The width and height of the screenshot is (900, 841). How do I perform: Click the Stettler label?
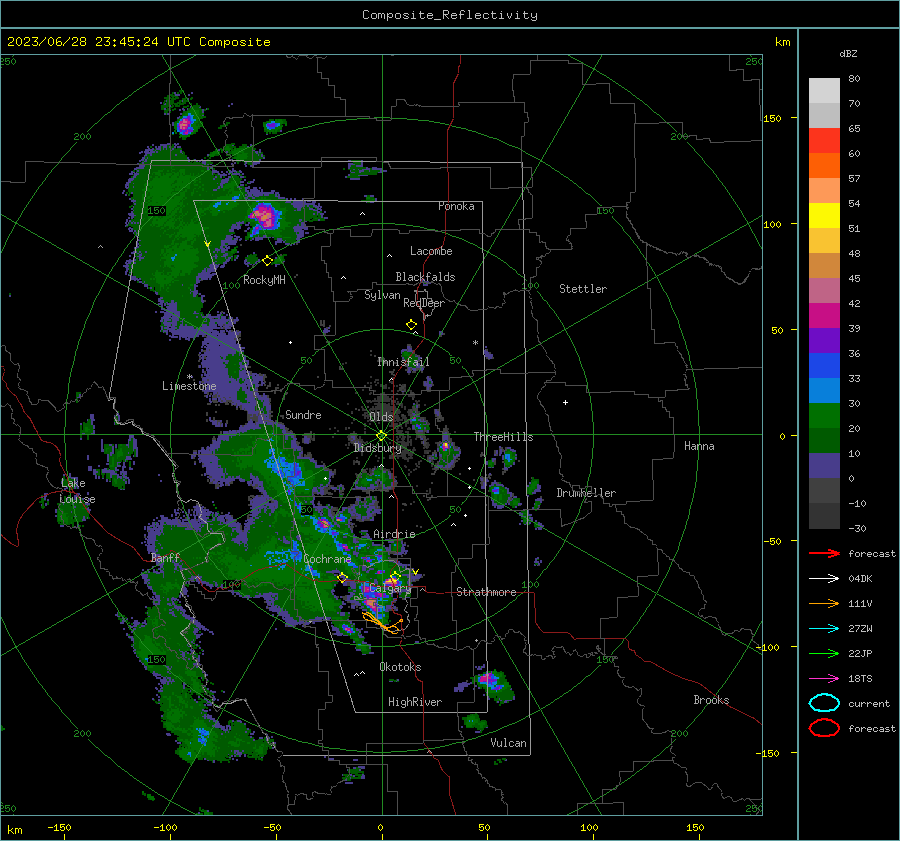point(583,289)
